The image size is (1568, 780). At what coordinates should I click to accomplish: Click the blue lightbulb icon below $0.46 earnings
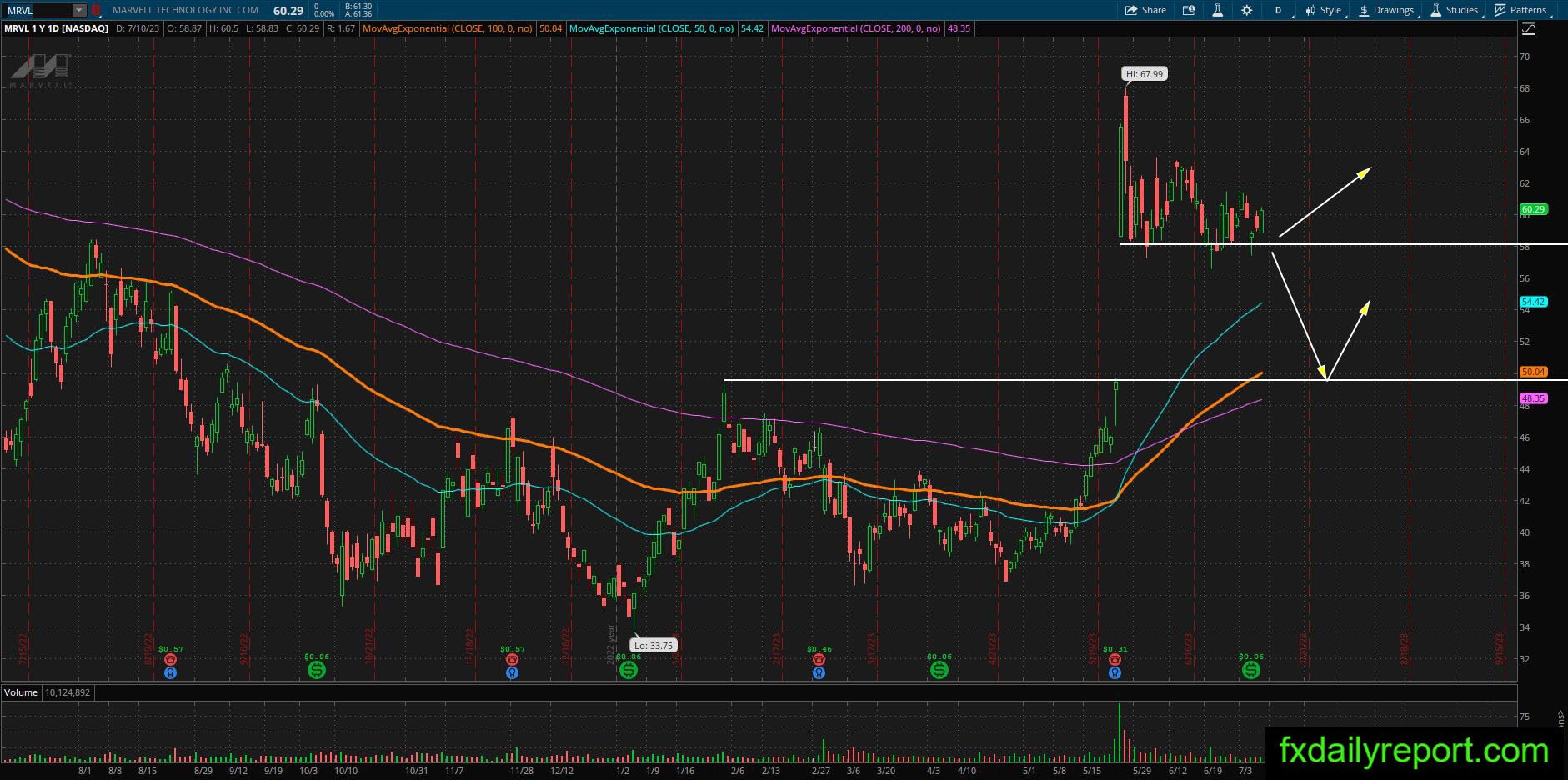pos(819,672)
